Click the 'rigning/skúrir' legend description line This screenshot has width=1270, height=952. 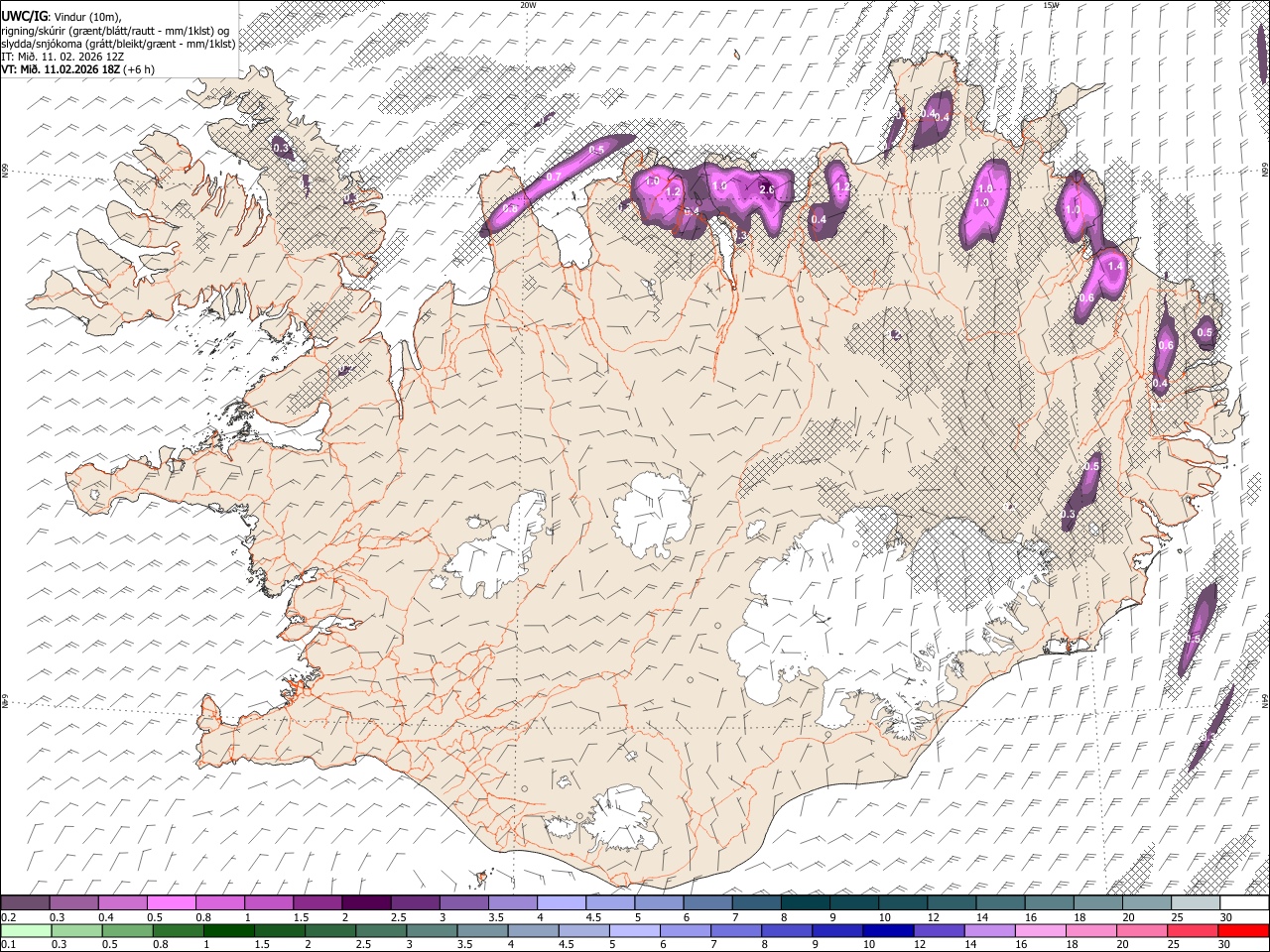click(115, 30)
